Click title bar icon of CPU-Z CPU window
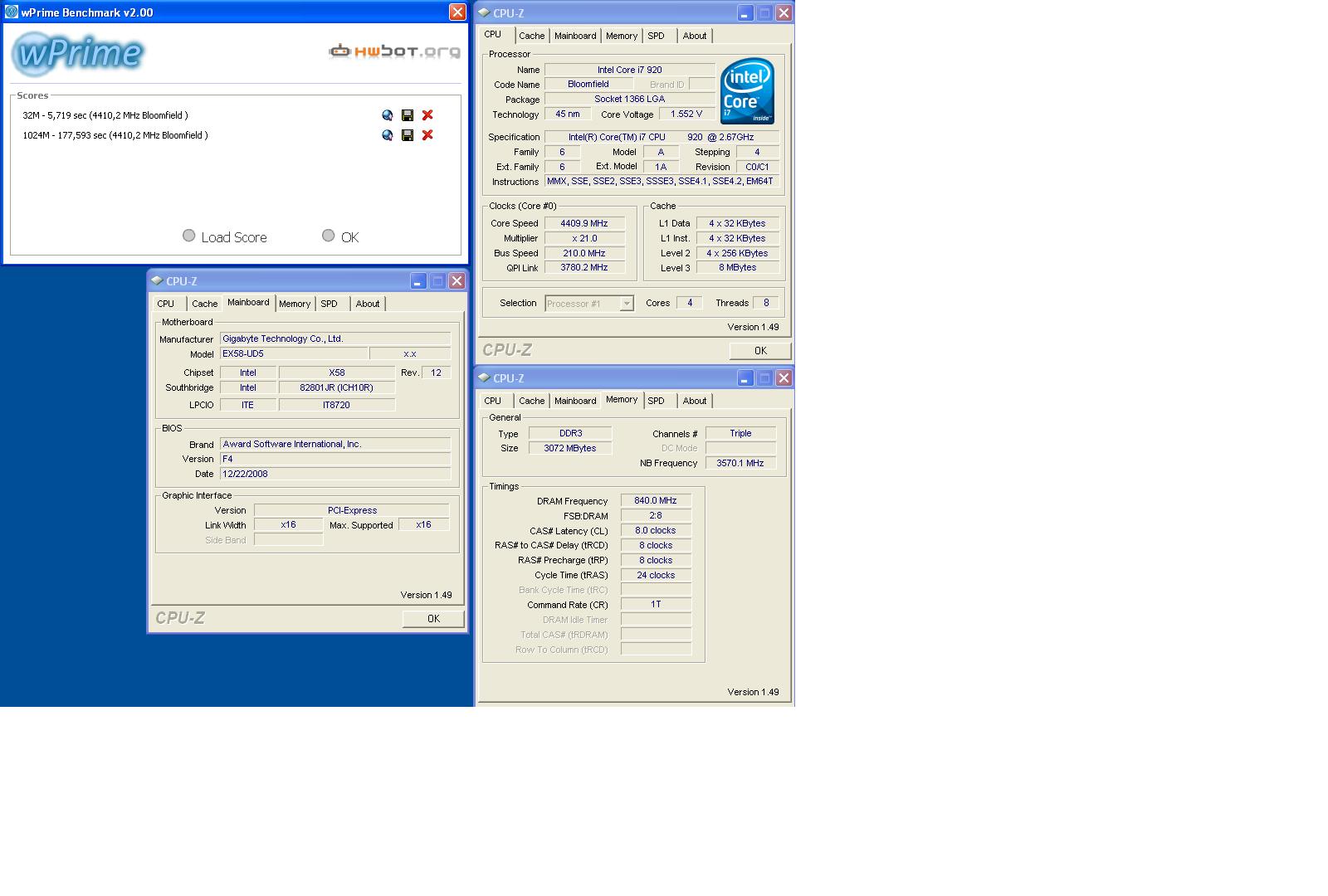The image size is (1328, 896). tap(484, 12)
